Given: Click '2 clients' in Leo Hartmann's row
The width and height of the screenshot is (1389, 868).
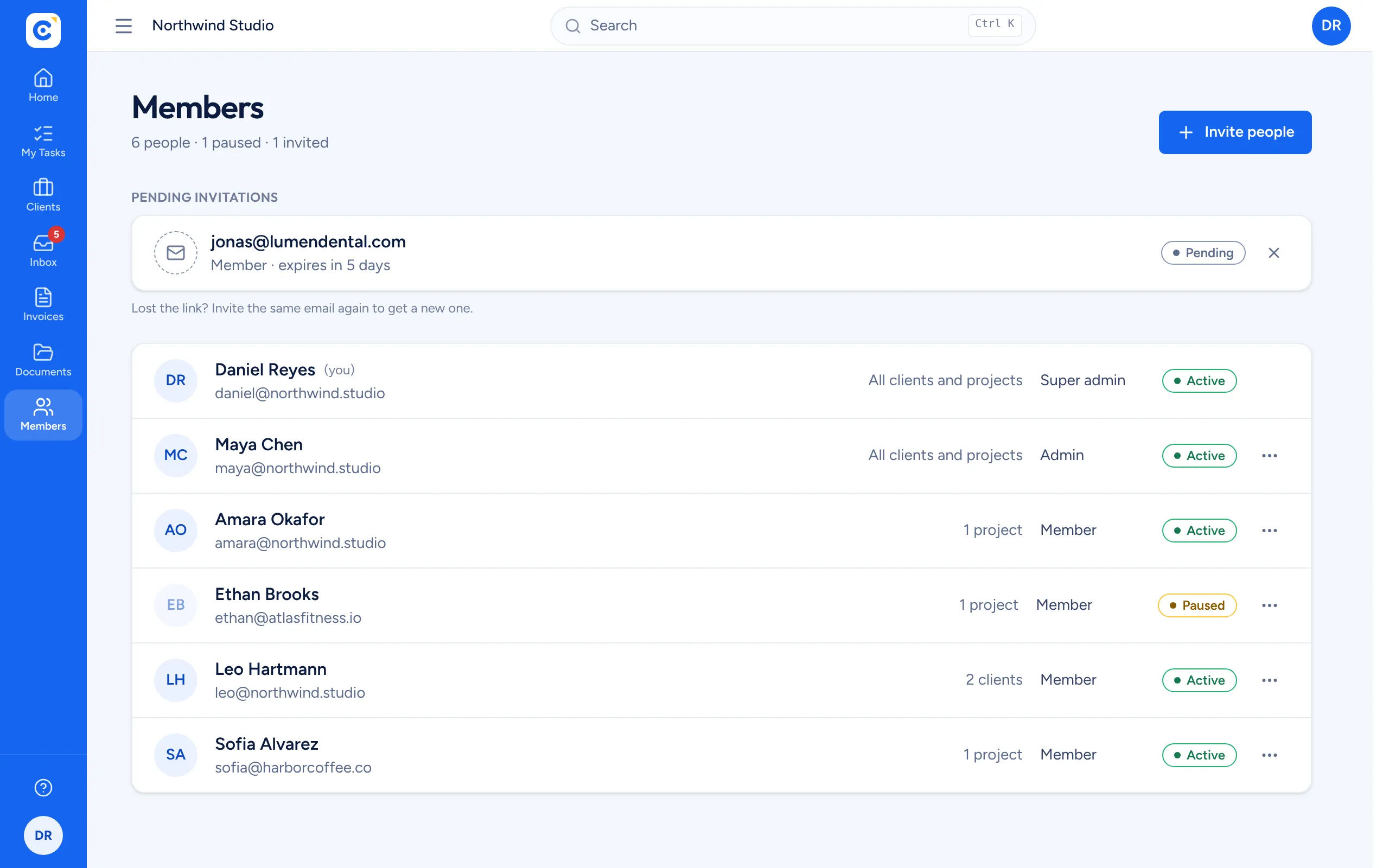Looking at the screenshot, I should [993, 680].
